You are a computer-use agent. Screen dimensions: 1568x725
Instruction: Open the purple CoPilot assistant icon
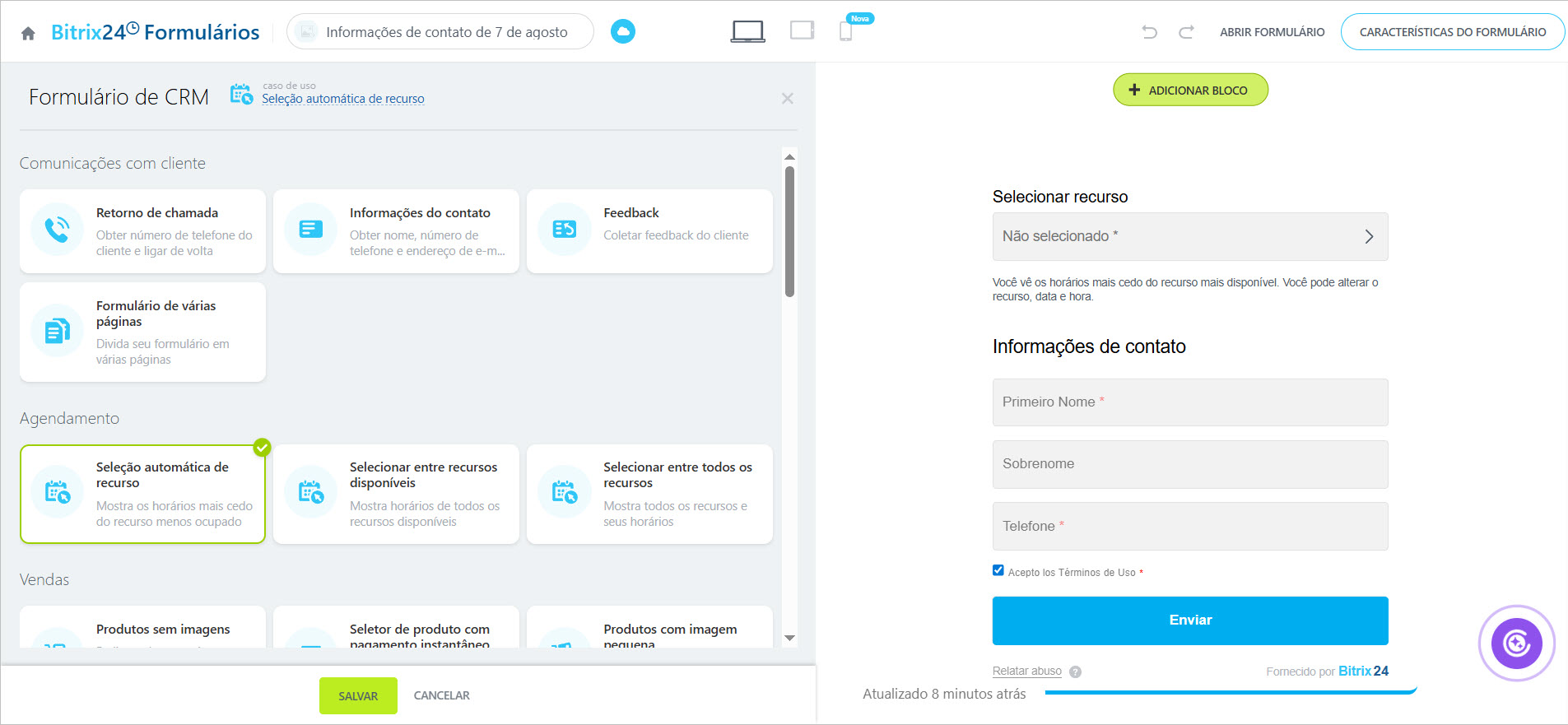coord(1516,643)
